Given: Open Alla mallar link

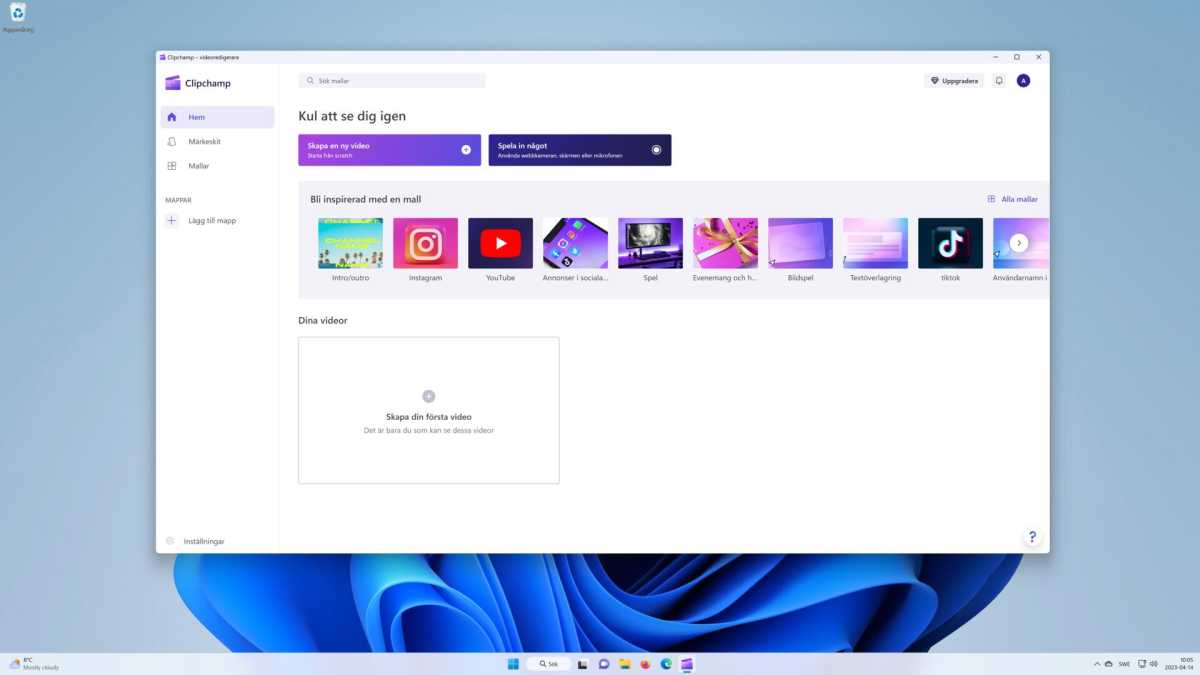Looking at the screenshot, I should (1014, 199).
